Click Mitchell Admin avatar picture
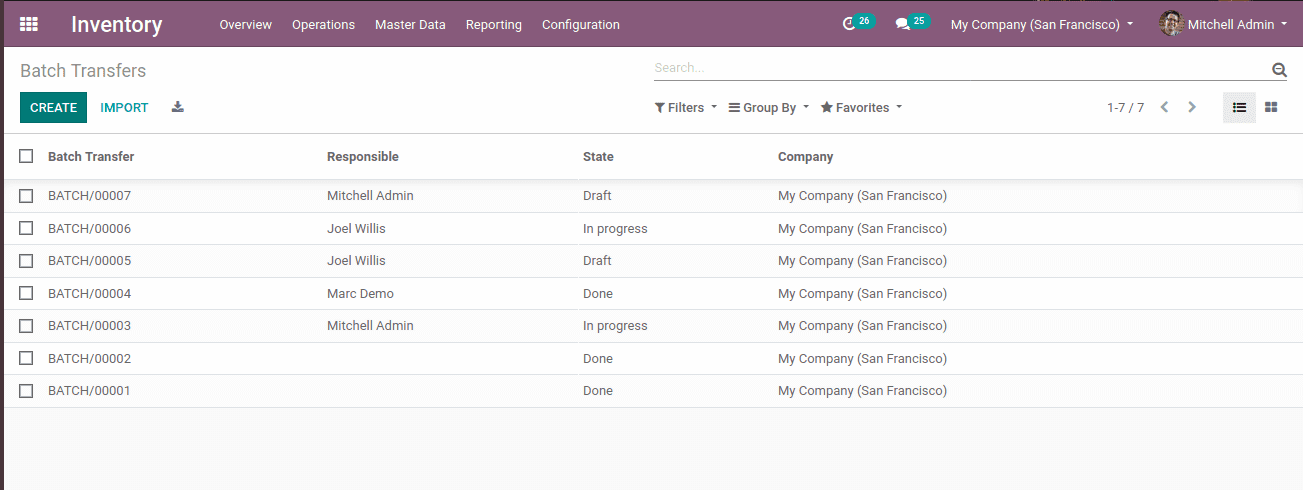The image size is (1303, 490). (x=1171, y=24)
